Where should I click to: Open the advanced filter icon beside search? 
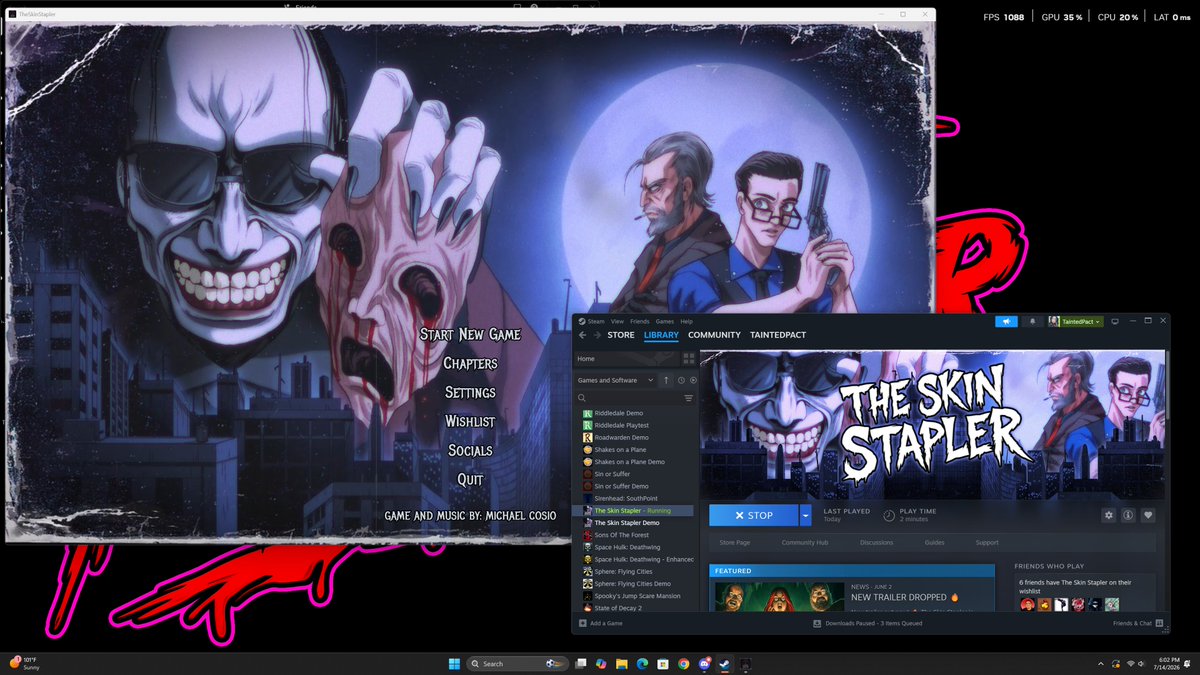689,398
